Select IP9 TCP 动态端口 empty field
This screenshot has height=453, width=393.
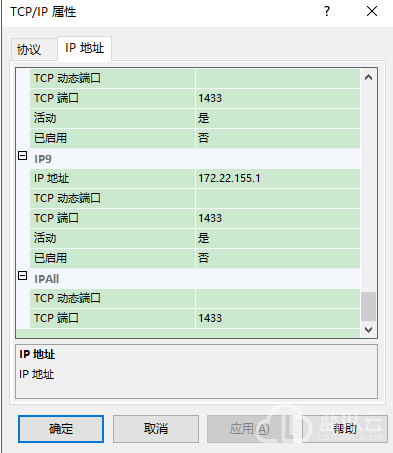click(278, 198)
